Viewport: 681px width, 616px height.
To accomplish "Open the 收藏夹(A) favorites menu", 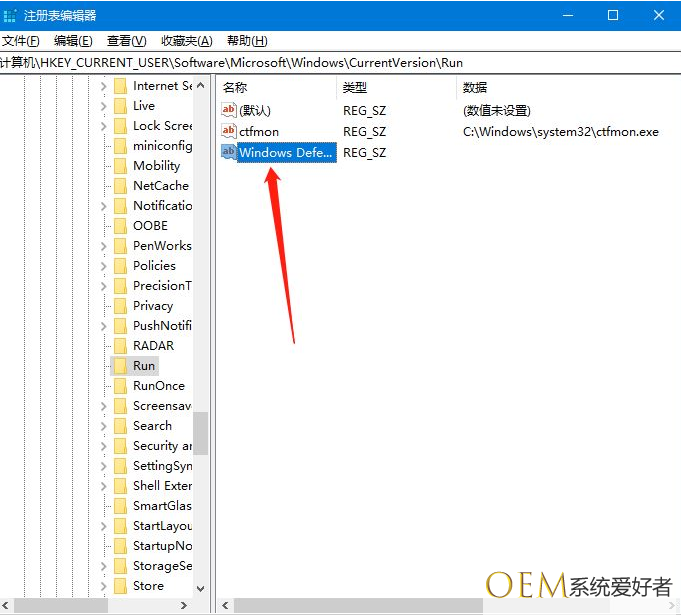I will pyautogui.click(x=187, y=41).
